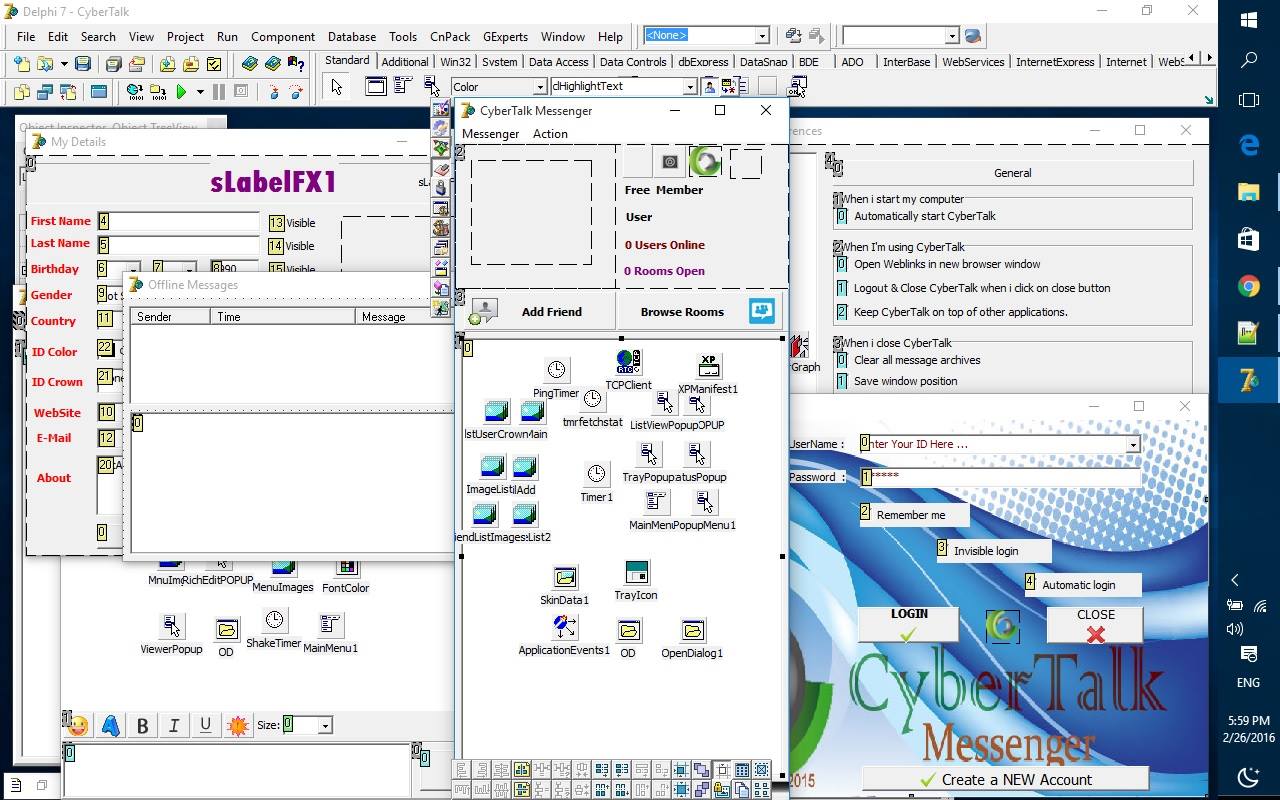This screenshot has width=1280, height=800.
Task: Check Clear all message archives
Action: pos(842,360)
